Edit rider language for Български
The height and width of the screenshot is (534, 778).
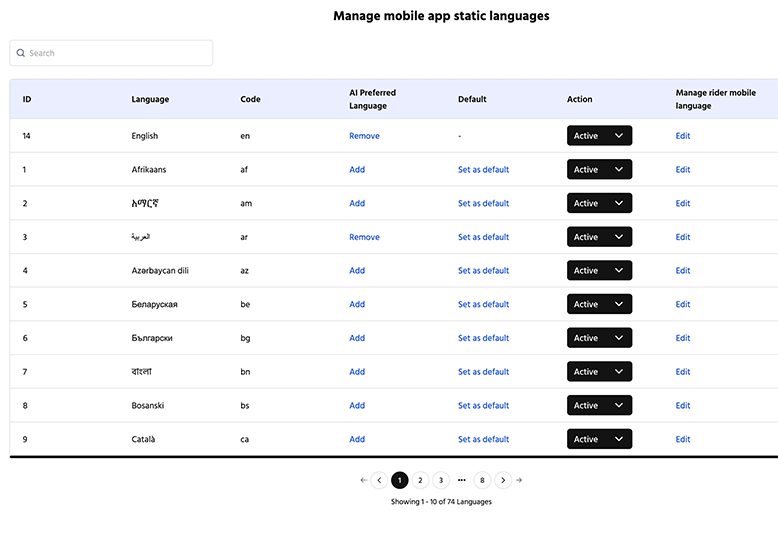683,338
